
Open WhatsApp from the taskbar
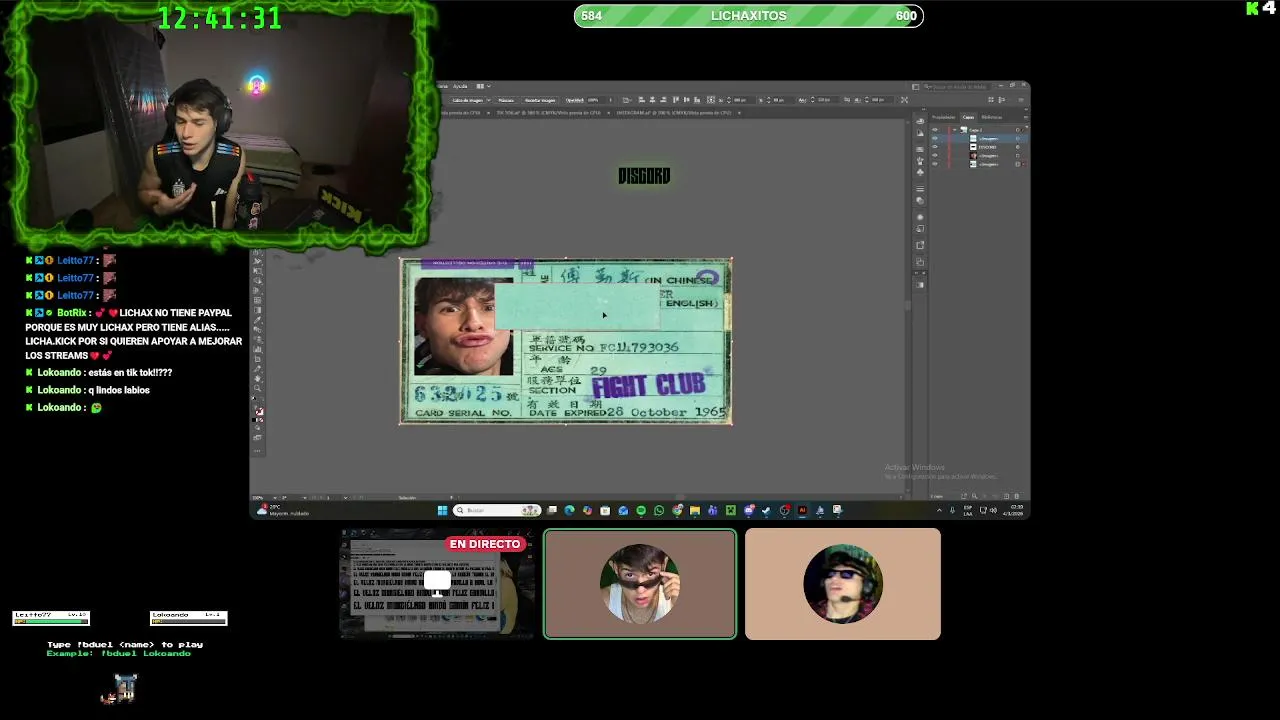[659, 510]
